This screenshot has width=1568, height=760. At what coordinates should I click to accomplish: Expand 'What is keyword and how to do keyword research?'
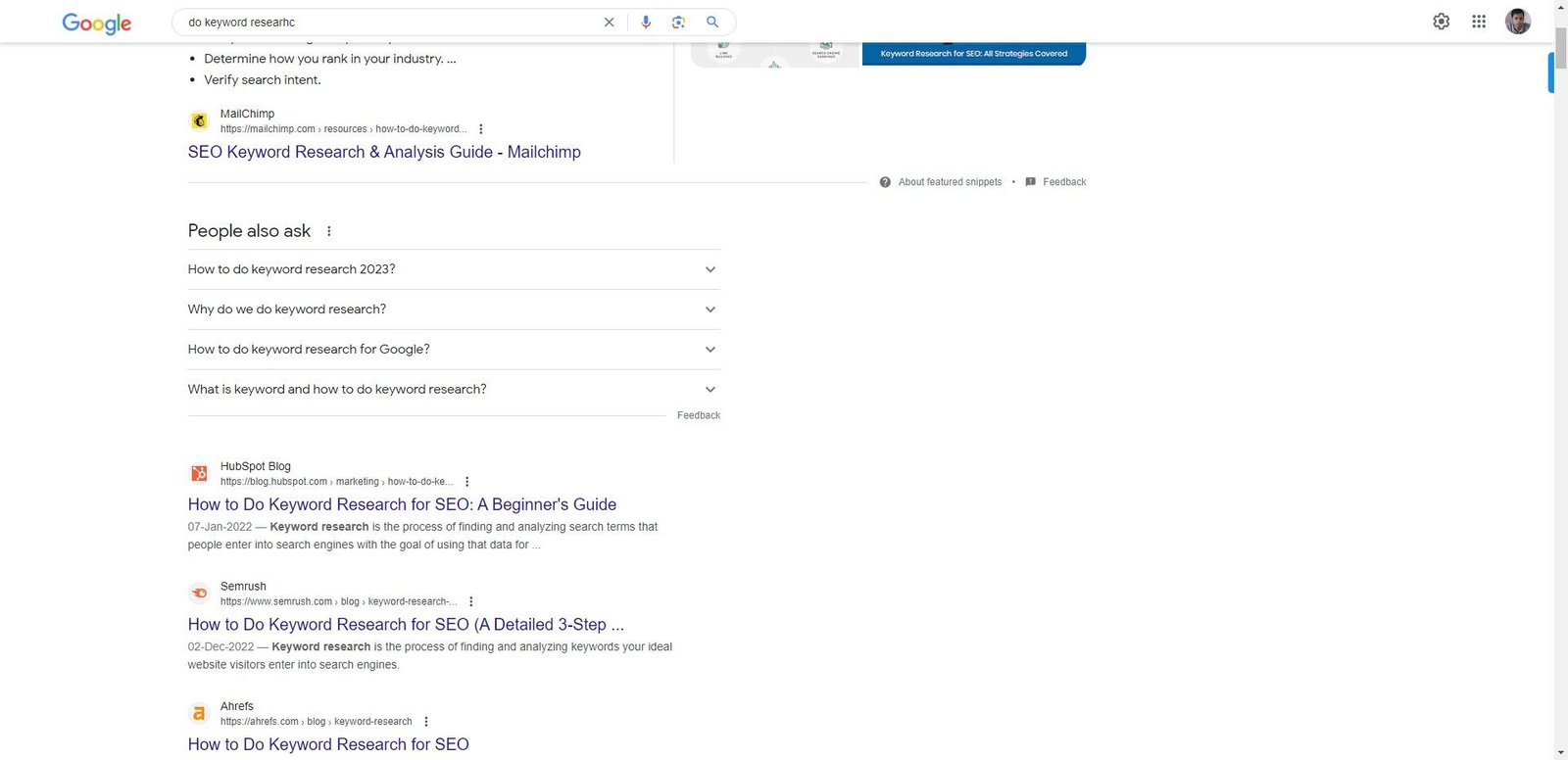454,390
